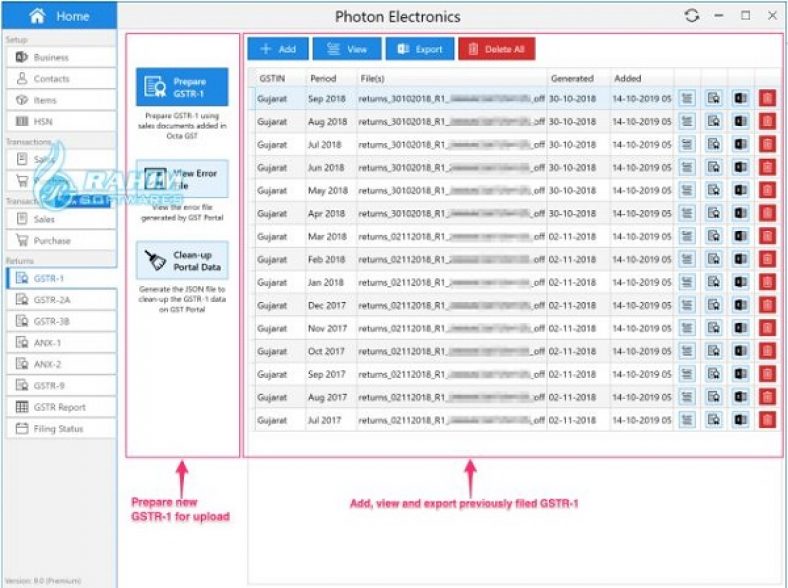Open GSTR-3B returns section
The height and width of the screenshot is (588, 788).
[x=61, y=321]
